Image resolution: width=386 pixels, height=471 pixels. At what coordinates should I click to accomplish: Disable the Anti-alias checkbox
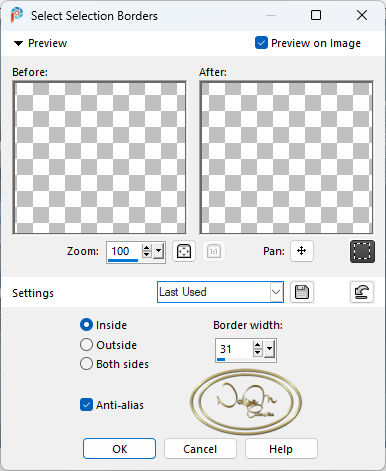86,405
